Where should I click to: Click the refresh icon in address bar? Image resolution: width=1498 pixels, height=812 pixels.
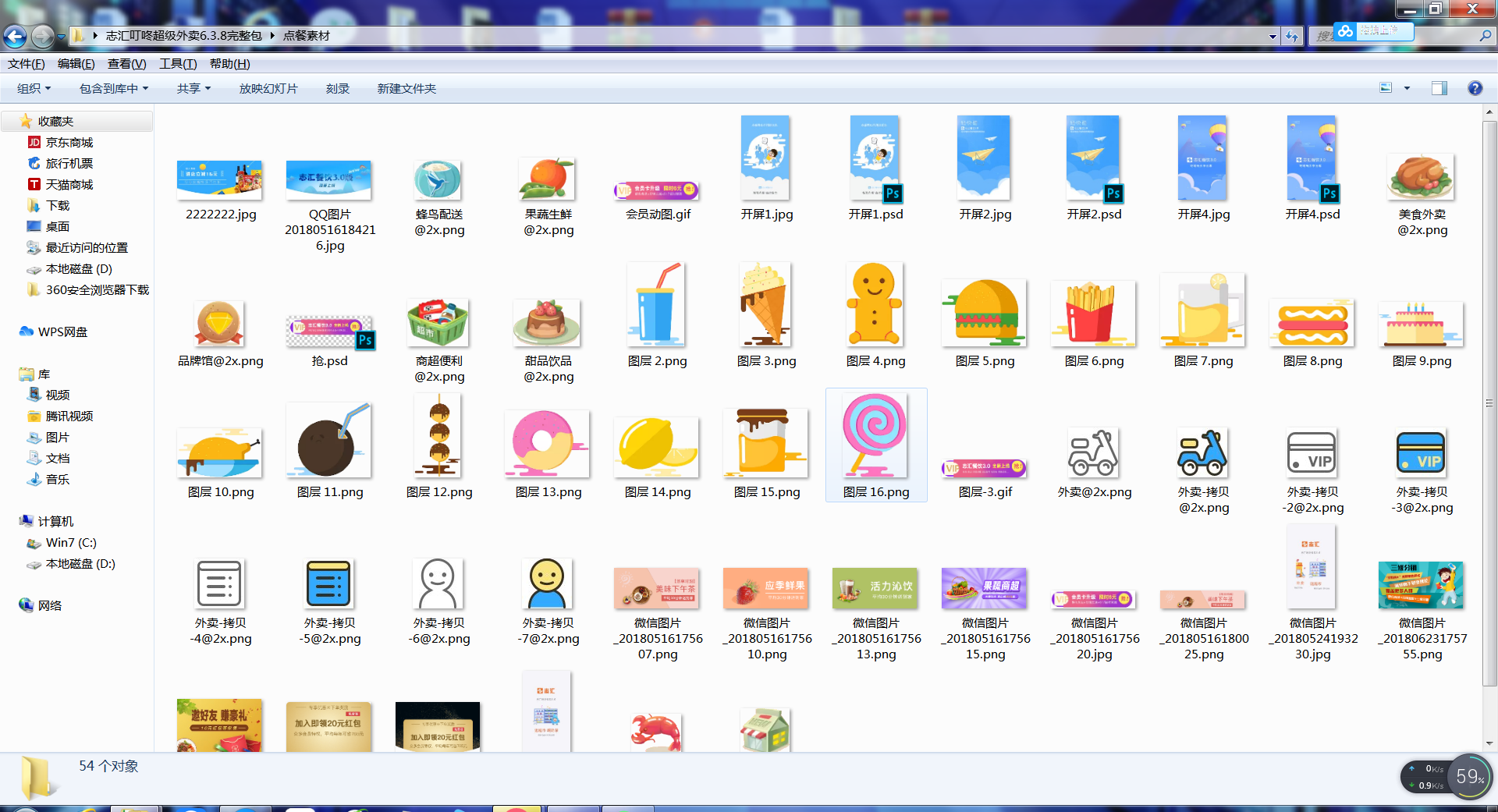pyautogui.click(x=1293, y=36)
